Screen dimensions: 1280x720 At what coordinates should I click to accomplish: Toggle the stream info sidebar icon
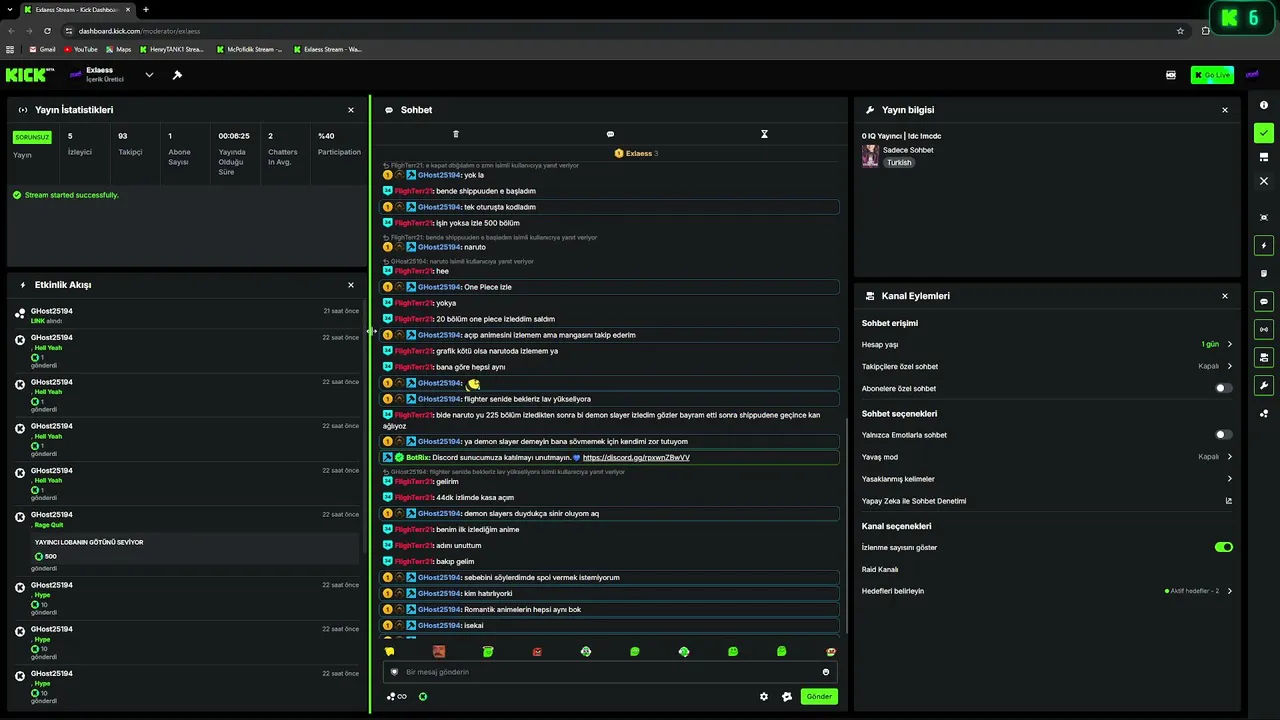[1264, 357]
